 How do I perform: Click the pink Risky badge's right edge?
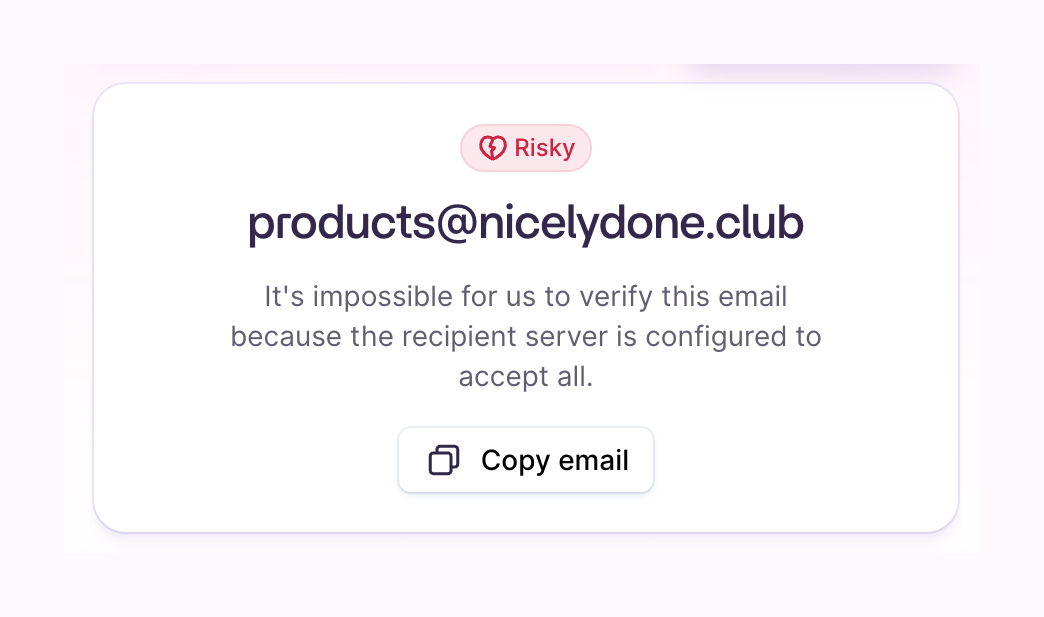coord(586,149)
